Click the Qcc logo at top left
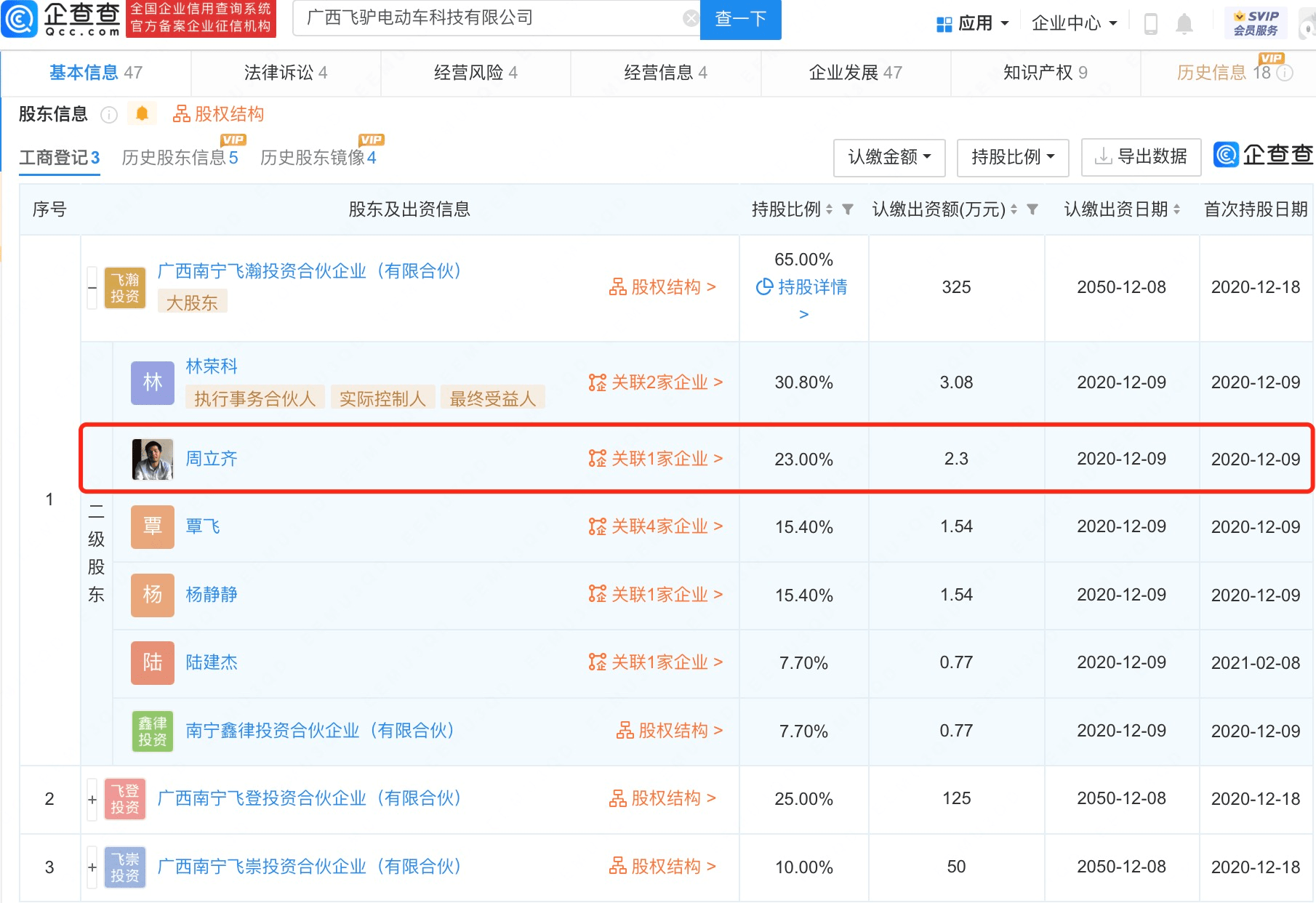This screenshot has width=1316, height=903. tap(62, 19)
